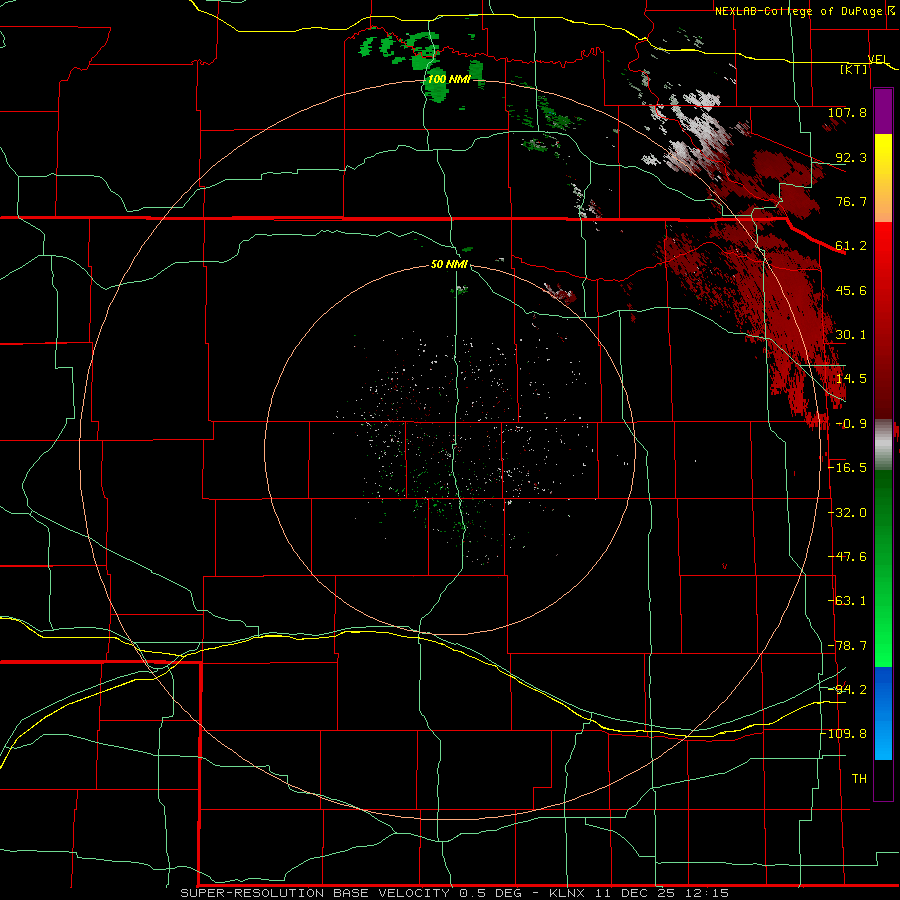Click the -0.9 legend value

tap(851, 424)
